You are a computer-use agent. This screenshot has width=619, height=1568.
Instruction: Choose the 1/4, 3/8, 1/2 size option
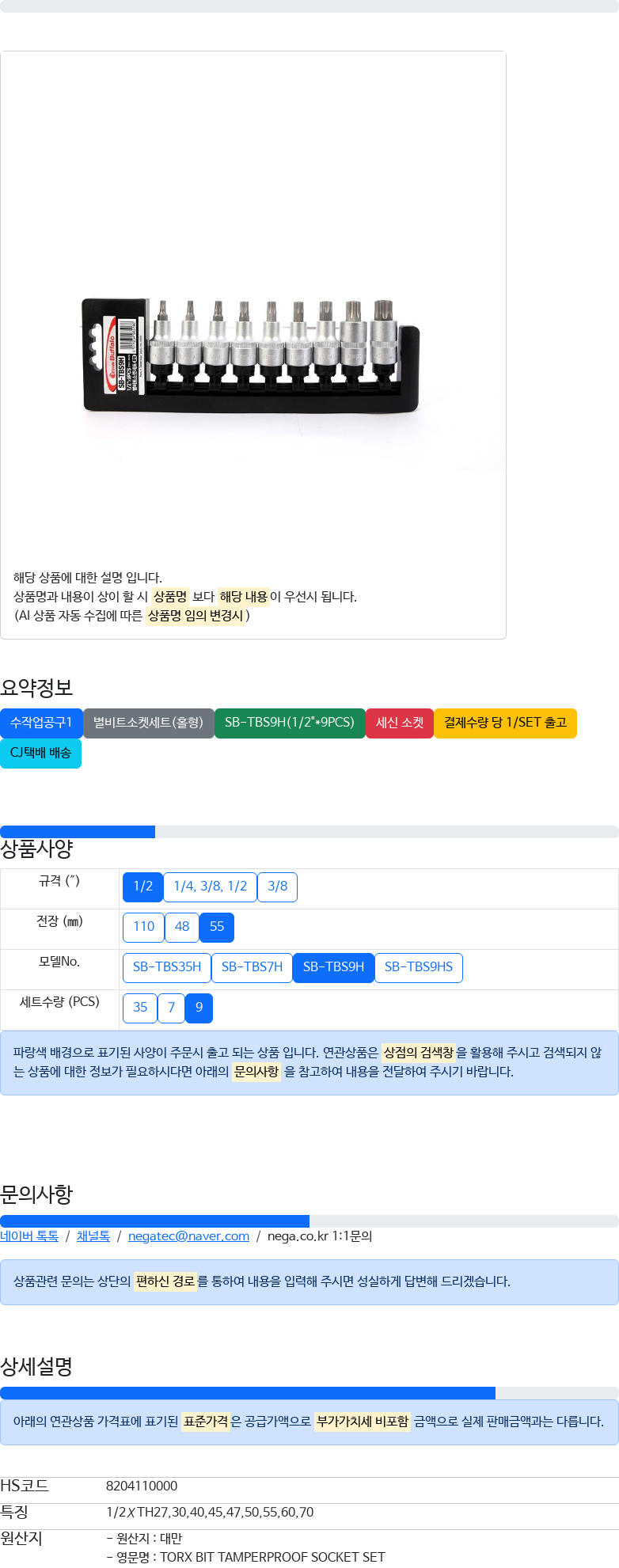[x=211, y=887]
